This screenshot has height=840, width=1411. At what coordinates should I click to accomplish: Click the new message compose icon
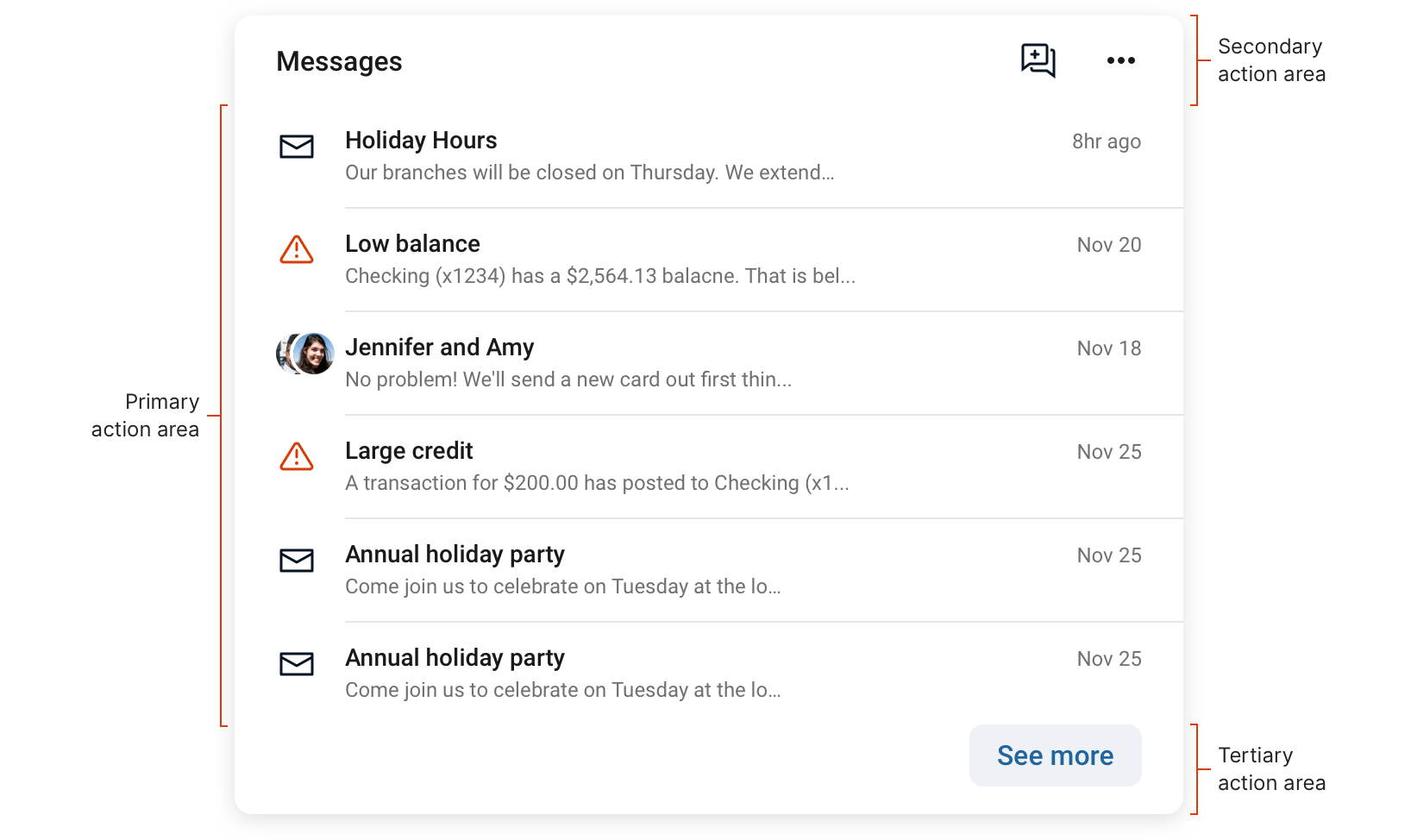[1038, 60]
